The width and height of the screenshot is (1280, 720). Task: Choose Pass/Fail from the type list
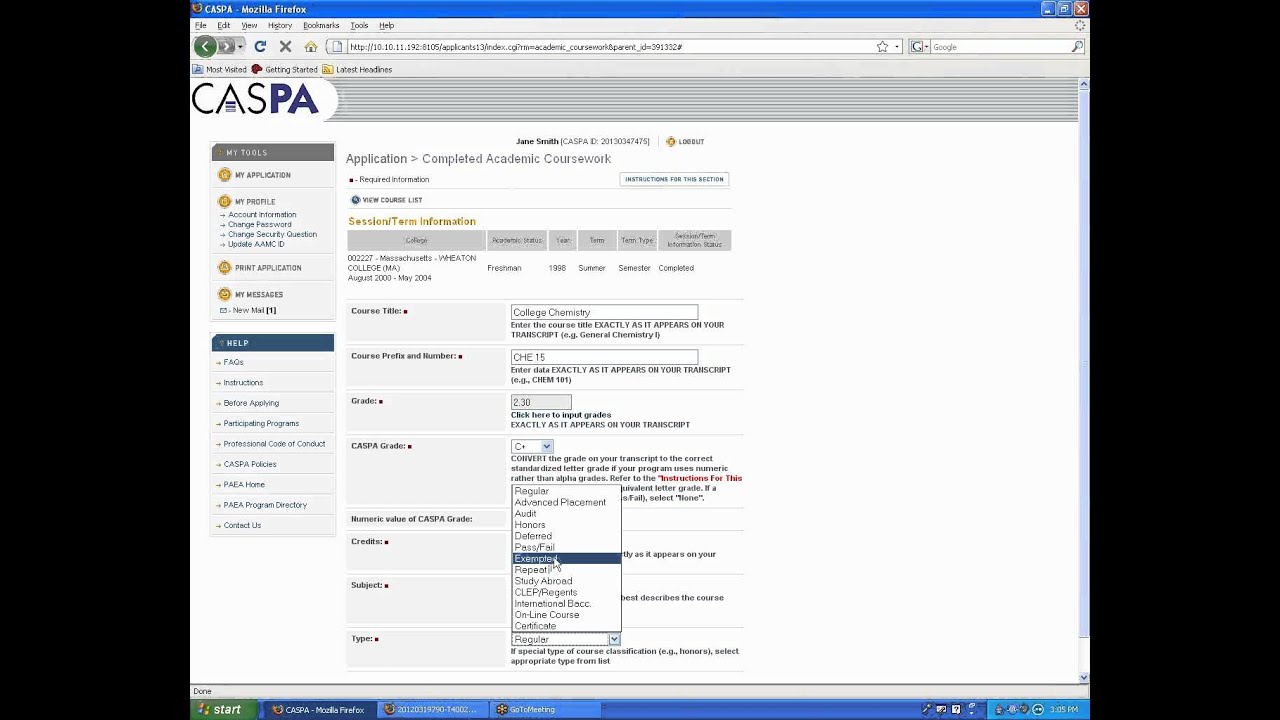(566, 547)
